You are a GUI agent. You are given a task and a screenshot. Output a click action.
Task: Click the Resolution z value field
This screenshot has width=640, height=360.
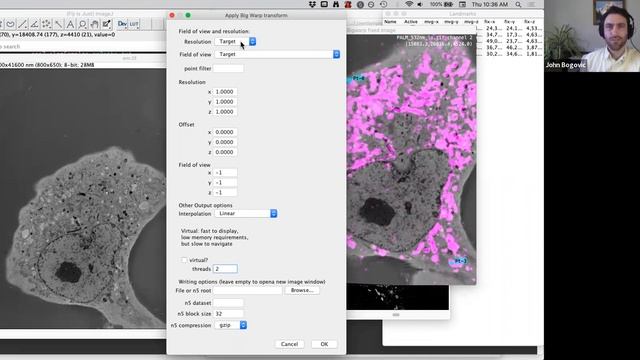coord(225,112)
